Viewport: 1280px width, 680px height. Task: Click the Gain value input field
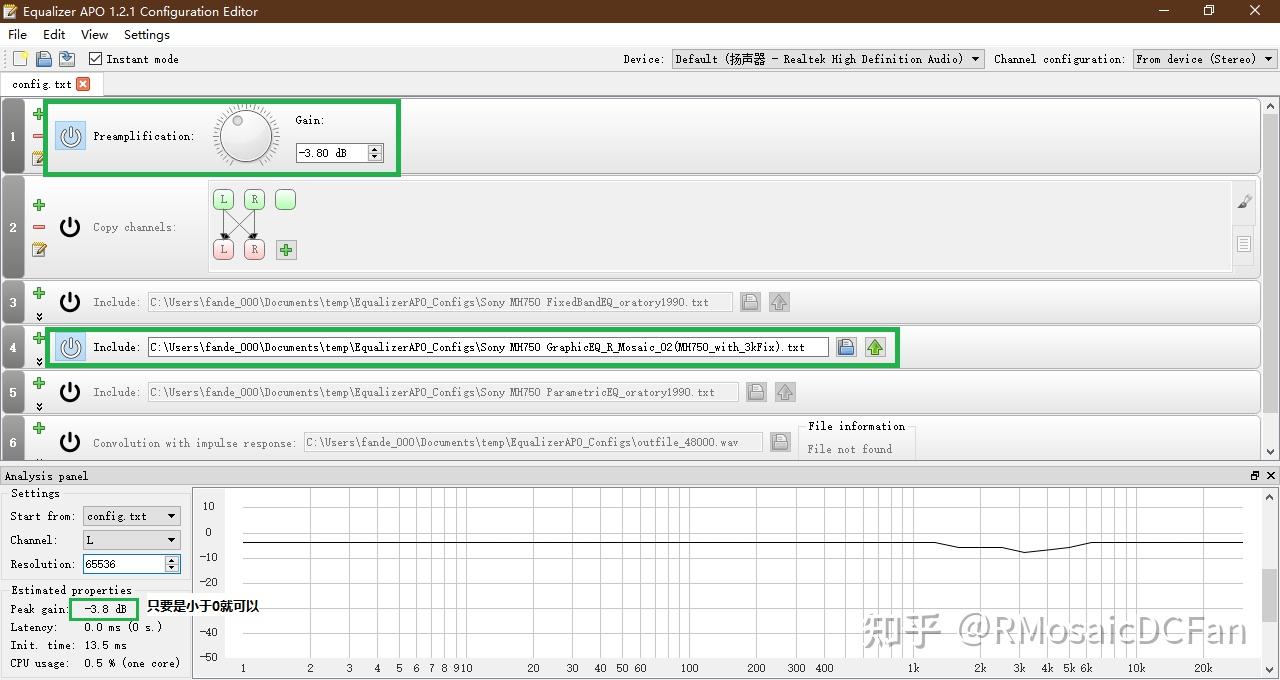[330, 152]
